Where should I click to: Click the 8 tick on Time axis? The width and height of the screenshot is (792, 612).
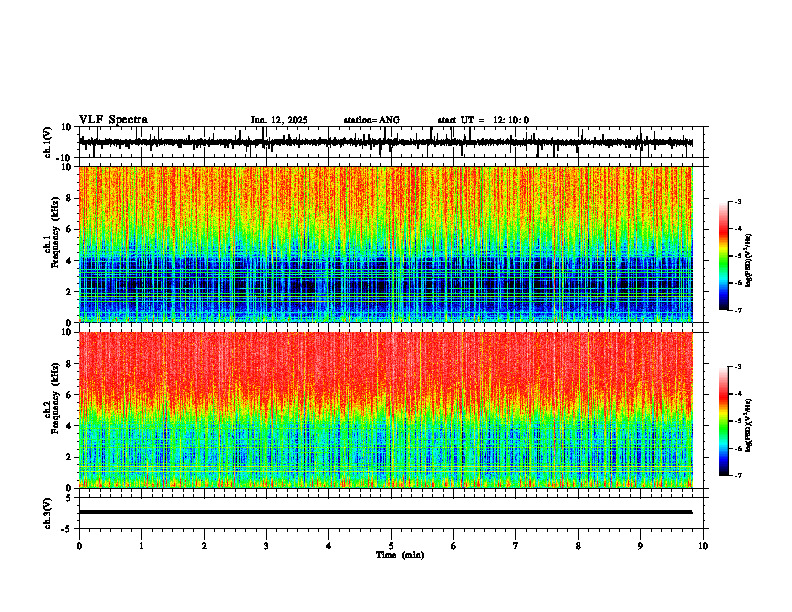[578, 546]
